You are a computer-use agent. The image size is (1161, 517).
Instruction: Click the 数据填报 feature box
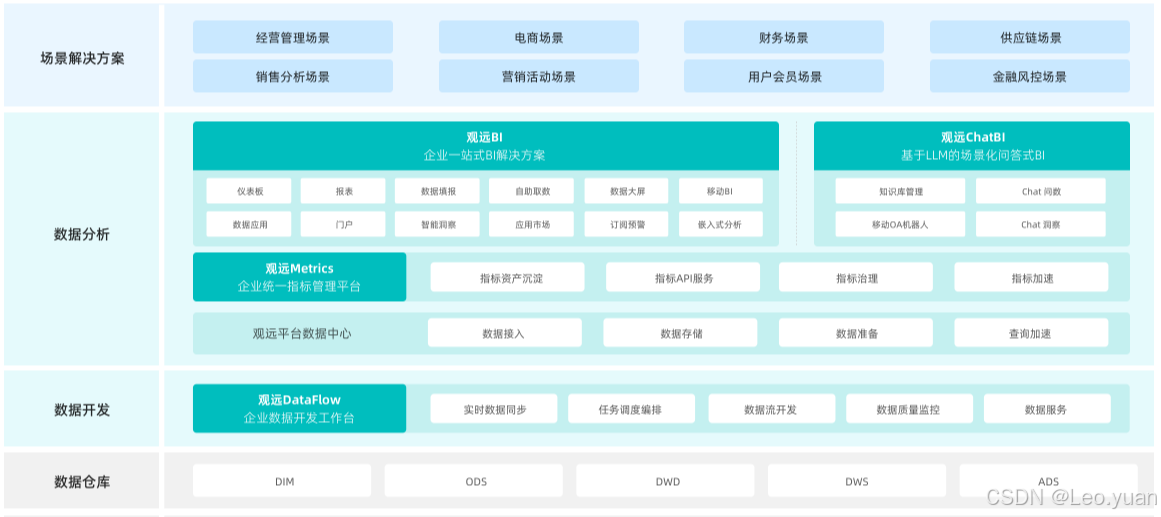coord(438,191)
